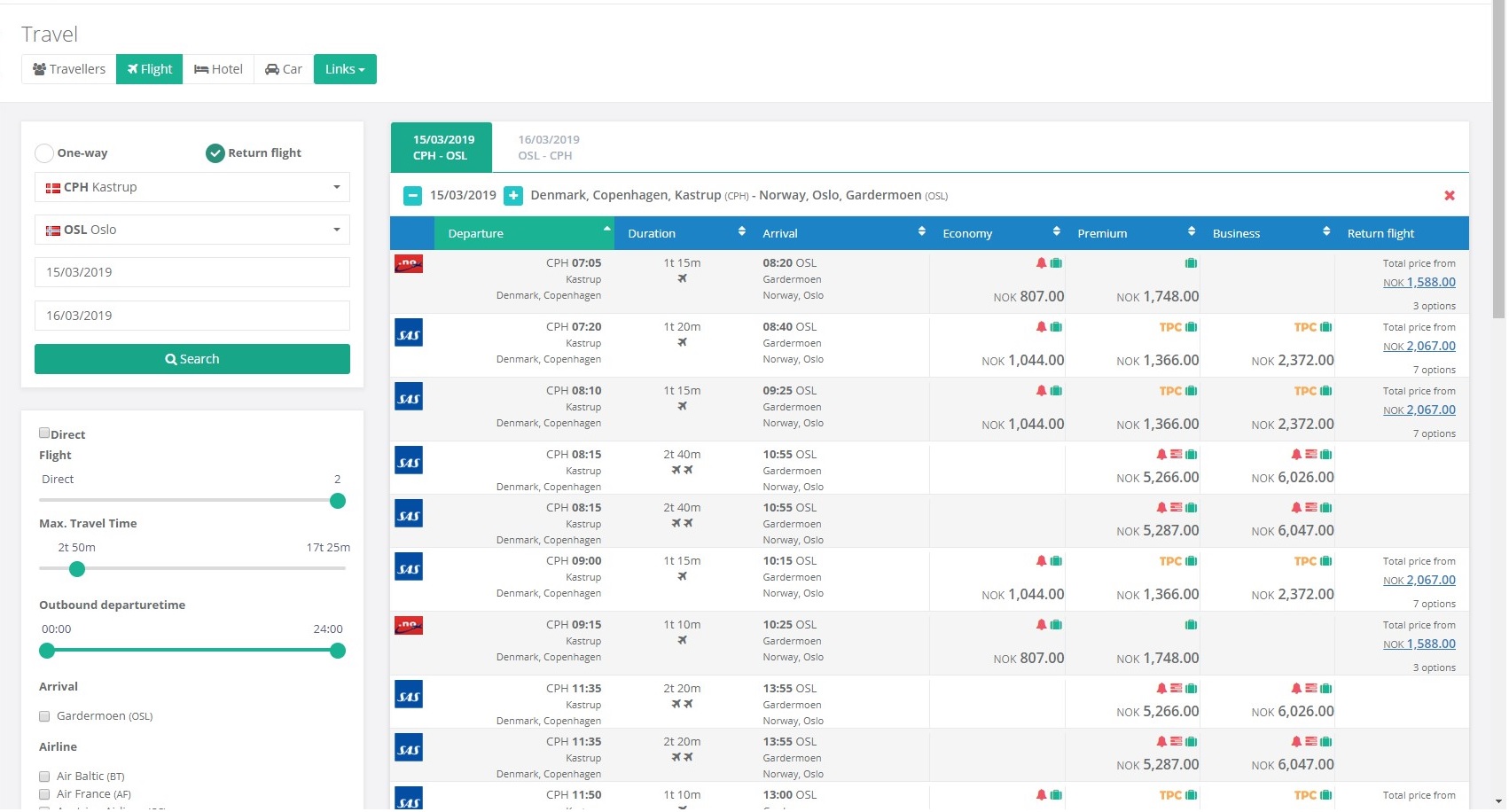Image resolution: width=1509 pixels, height=812 pixels.
Task: Click the TPC icon in Premium for 07:20 flight
Action: click(1170, 327)
